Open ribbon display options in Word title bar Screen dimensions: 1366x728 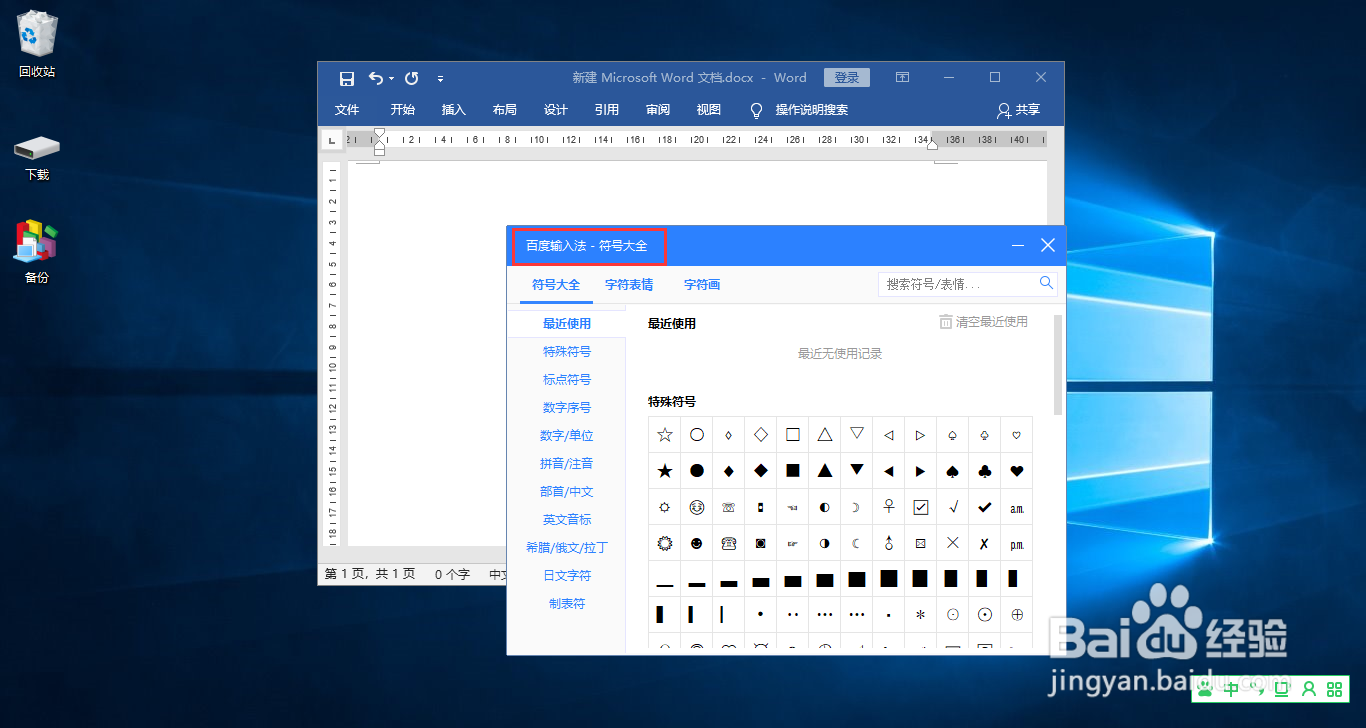coord(902,77)
